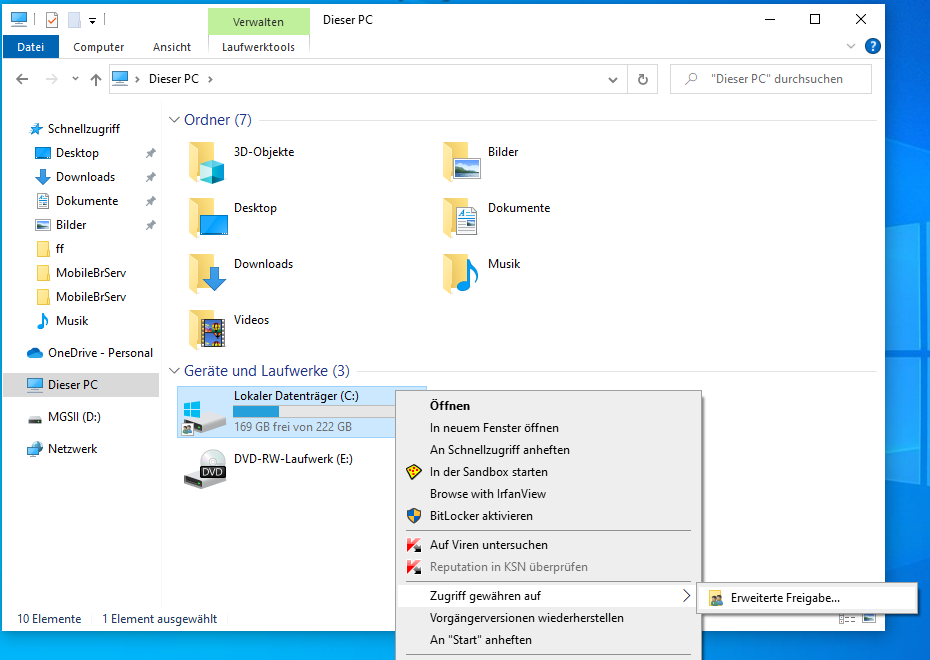Go up one level with up arrow
This screenshot has width=930, height=660.
tap(96, 79)
